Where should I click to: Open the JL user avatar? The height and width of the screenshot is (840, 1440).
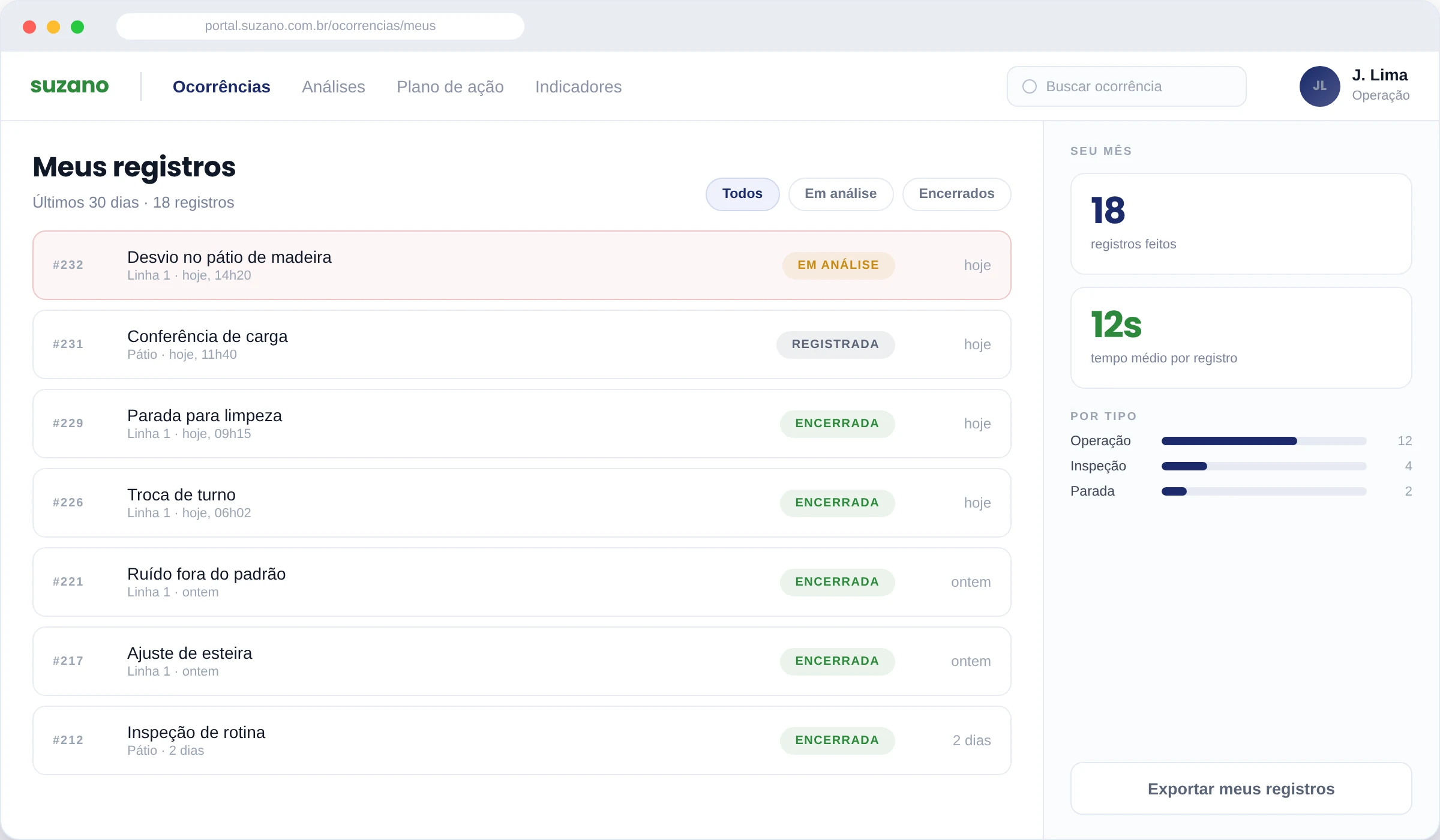pos(1319,86)
